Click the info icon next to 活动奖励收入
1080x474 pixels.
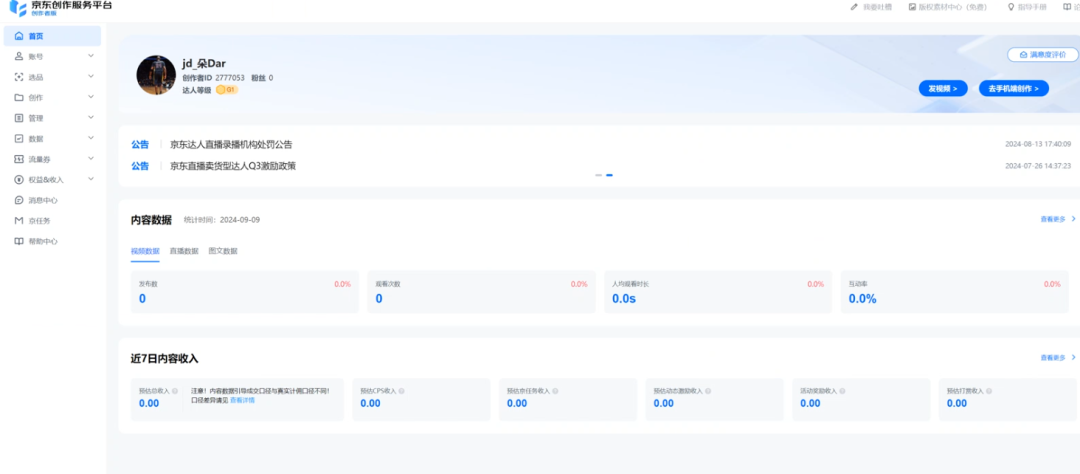[842, 391]
